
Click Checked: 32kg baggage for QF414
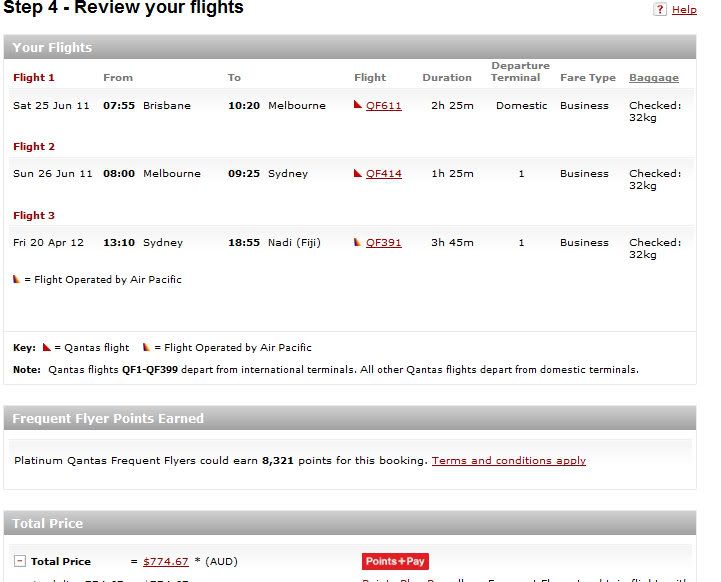point(655,179)
